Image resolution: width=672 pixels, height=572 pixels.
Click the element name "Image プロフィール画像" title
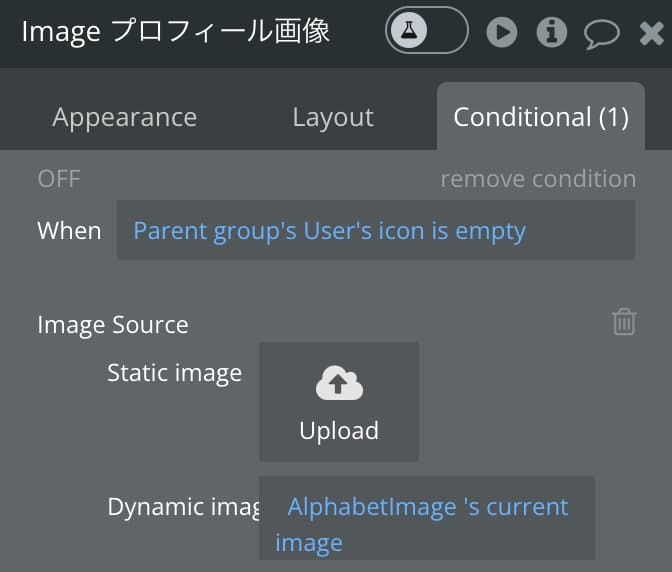tap(176, 31)
